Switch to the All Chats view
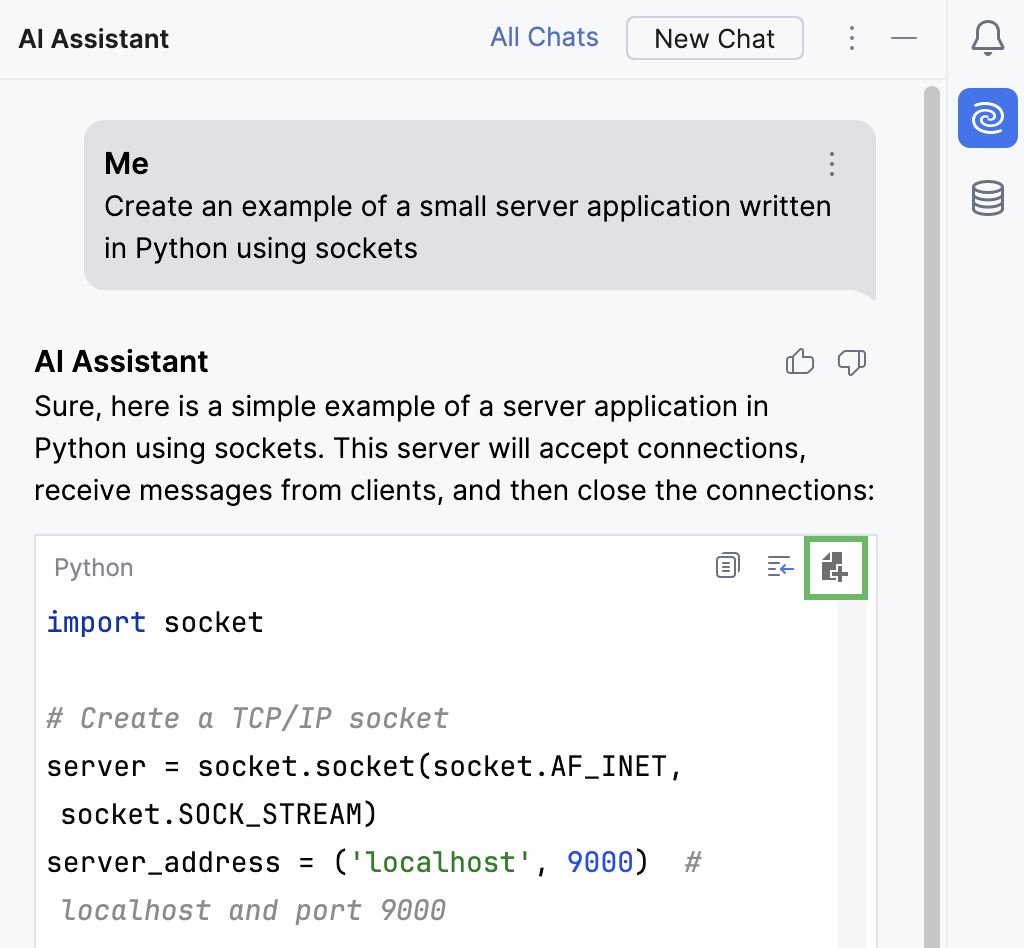The image size is (1024, 948). tap(544, 37)
